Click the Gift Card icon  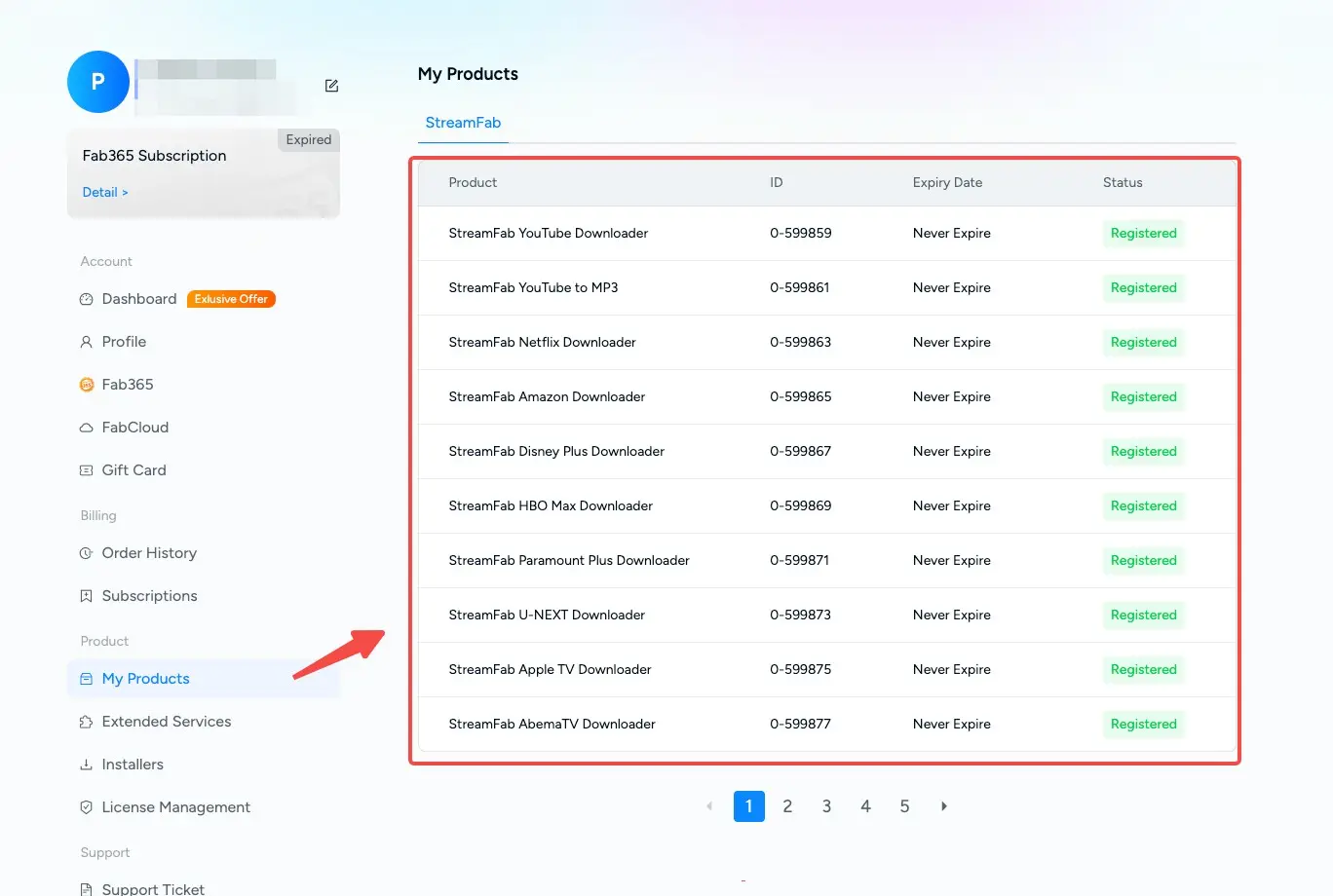[x=86, y=470]
